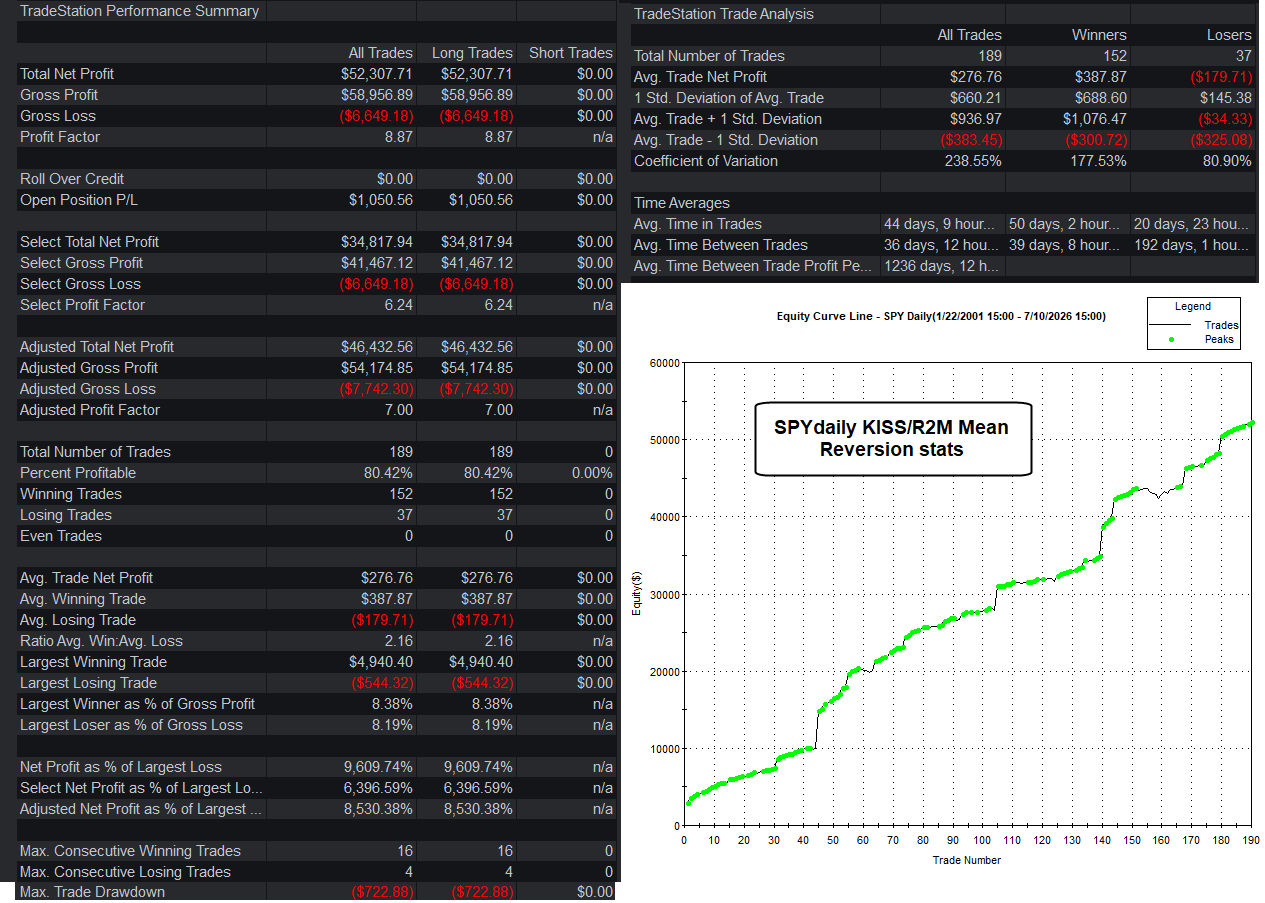Click the TradeStation Trade Analysis title
Screen dimensions: 1265x903
(724, 14)
